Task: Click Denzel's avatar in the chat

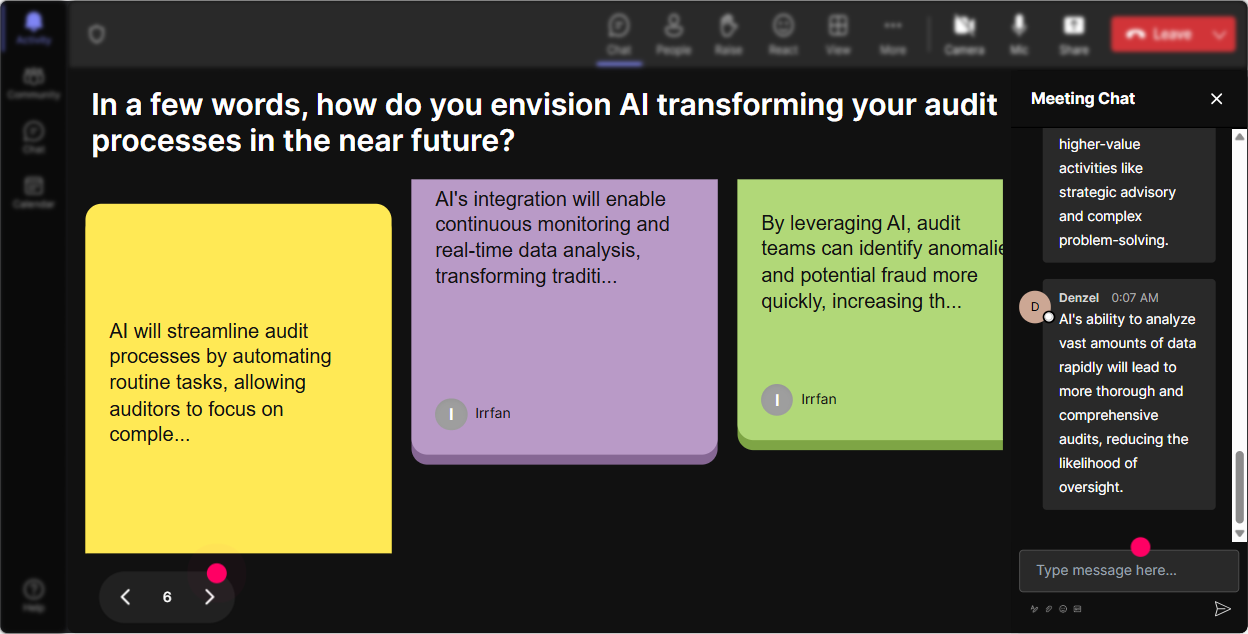Action: (1035, 307)
